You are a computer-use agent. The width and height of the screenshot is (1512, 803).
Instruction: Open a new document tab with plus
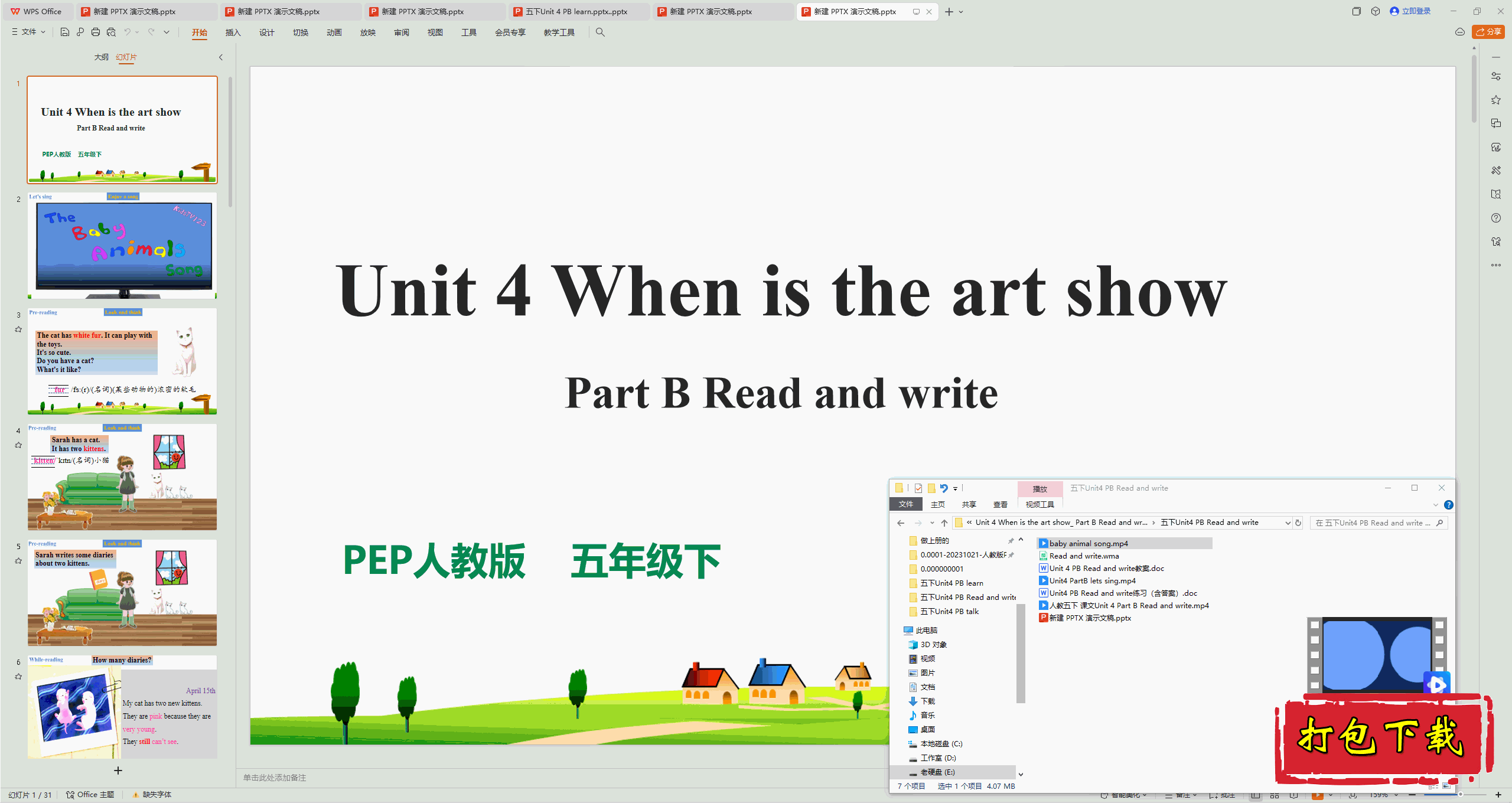949,12
